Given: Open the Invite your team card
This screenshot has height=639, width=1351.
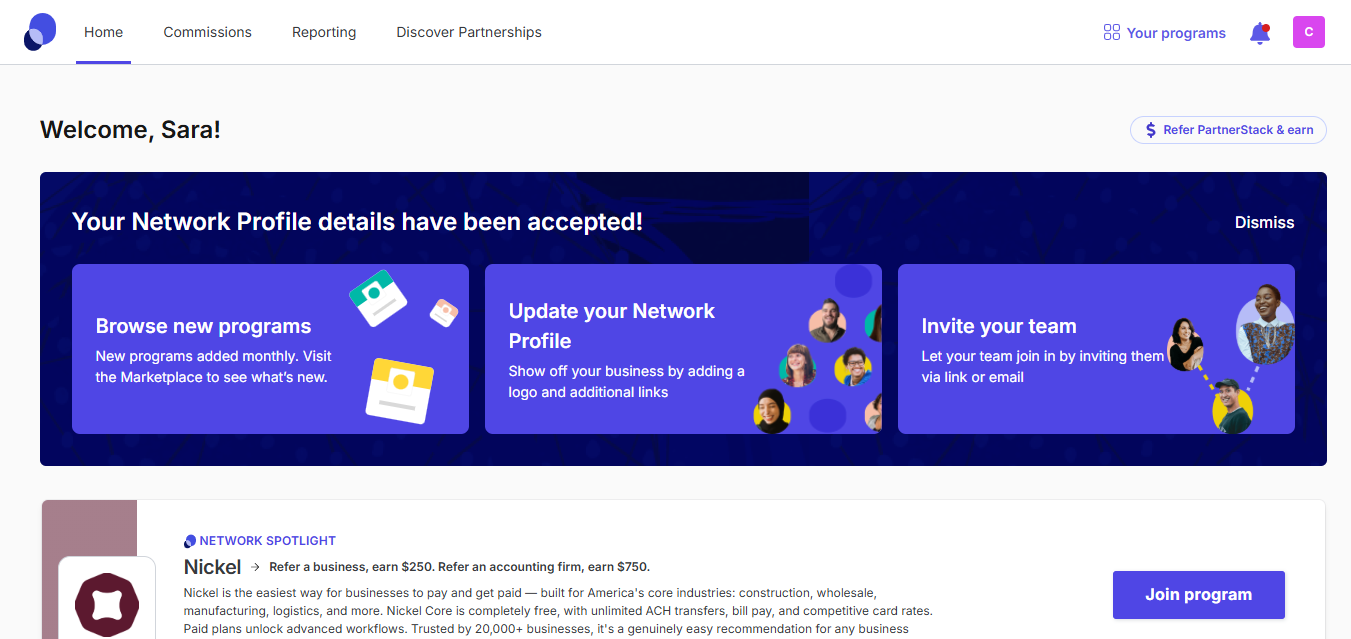Looking at the screenshot, I should coord(1096,349).
